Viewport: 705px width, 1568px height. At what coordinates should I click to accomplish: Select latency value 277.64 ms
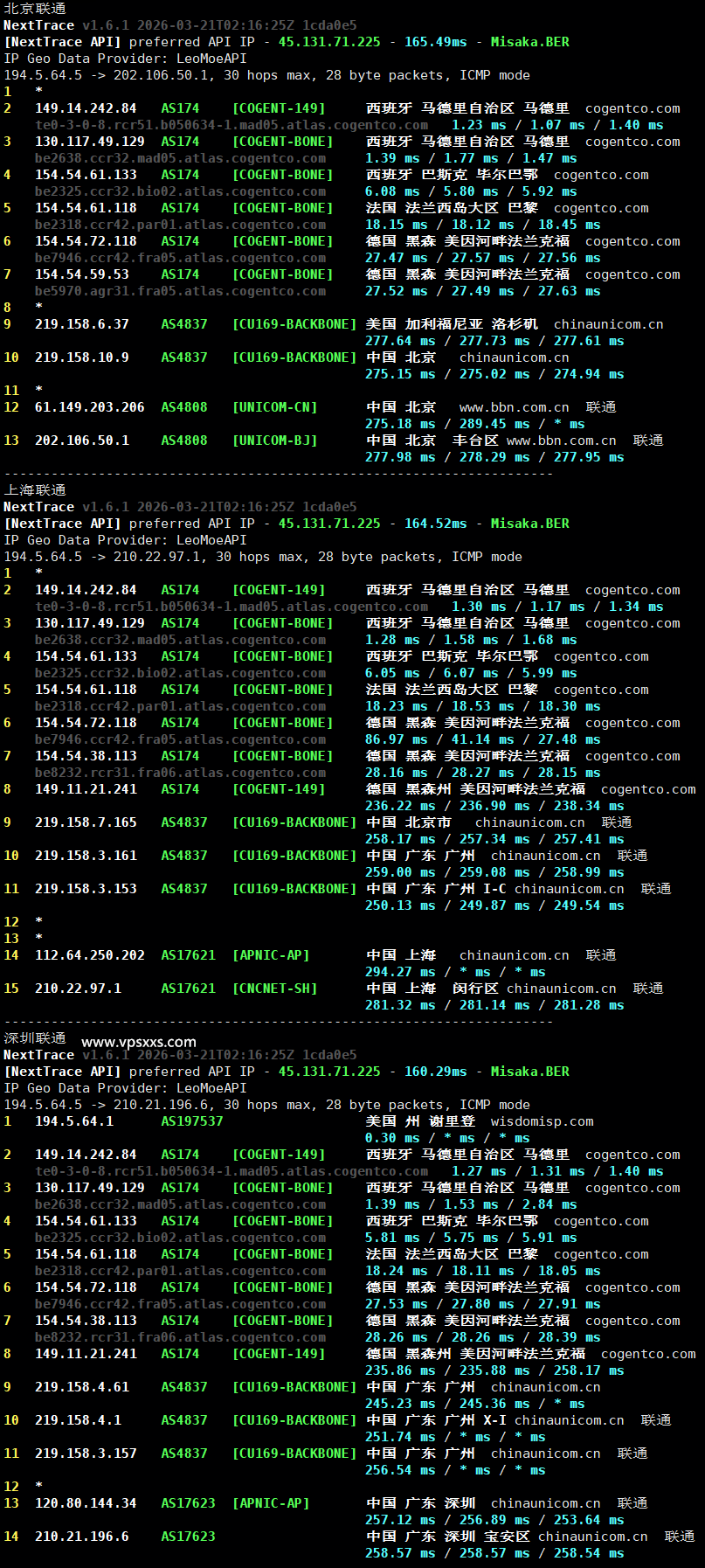400,341
